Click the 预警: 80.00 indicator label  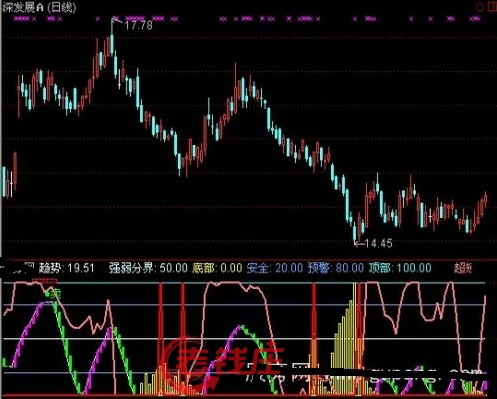336,268
